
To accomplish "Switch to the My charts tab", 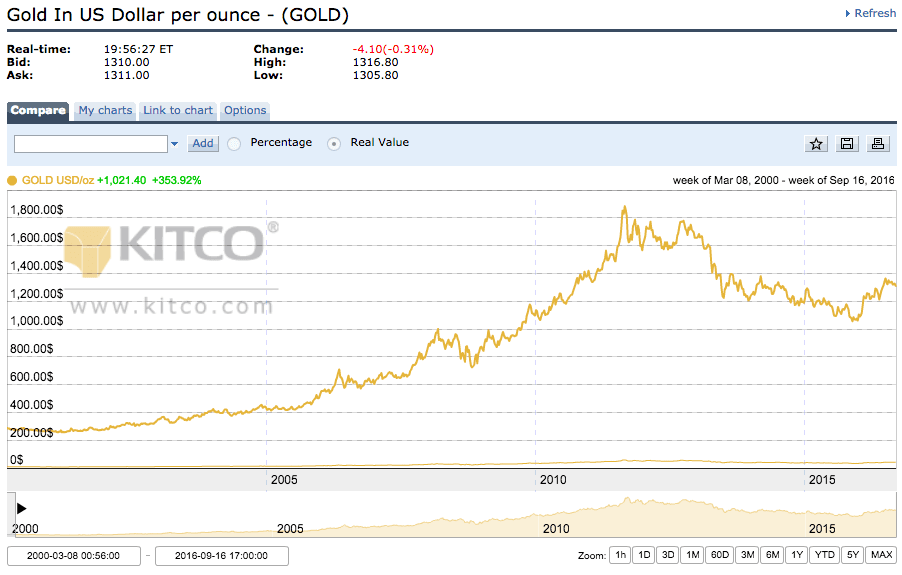I will coord(105,111).
